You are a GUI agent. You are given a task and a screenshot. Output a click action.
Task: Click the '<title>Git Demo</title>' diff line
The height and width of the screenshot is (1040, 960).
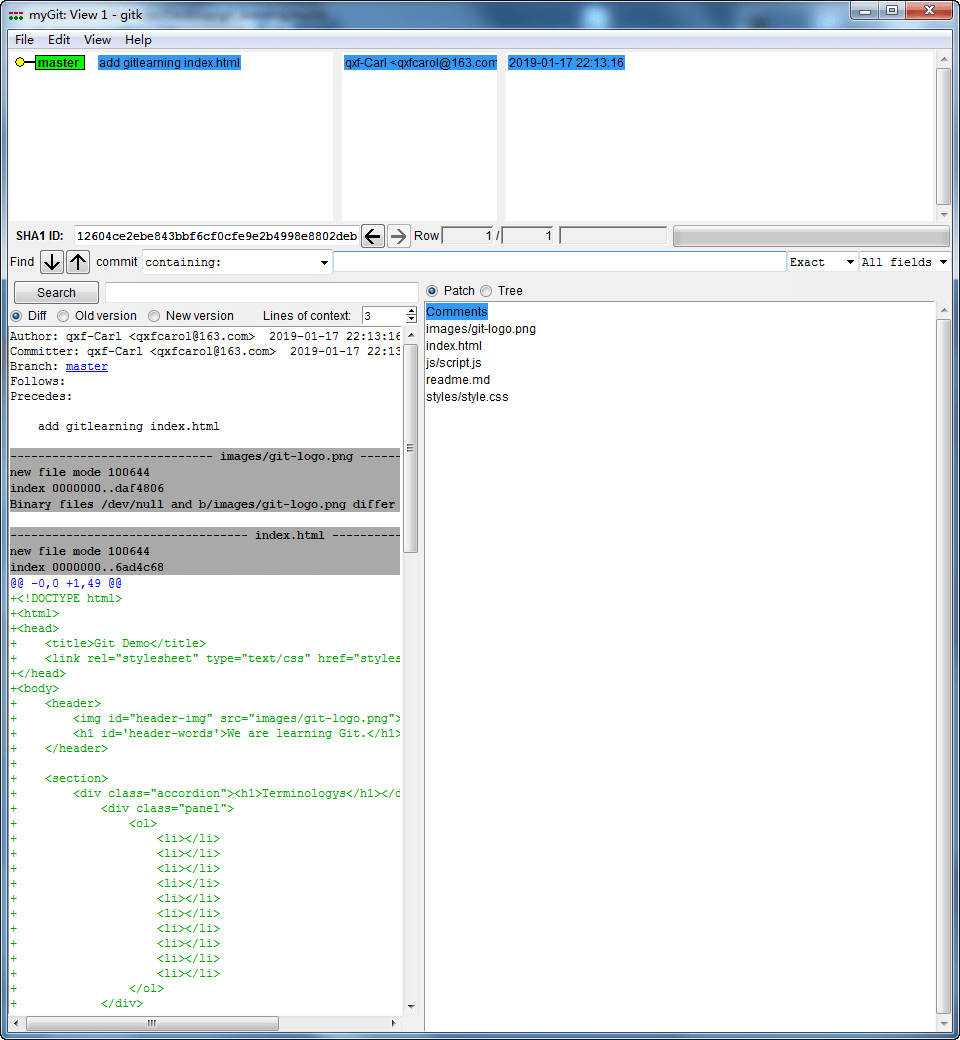click(125, 643)
